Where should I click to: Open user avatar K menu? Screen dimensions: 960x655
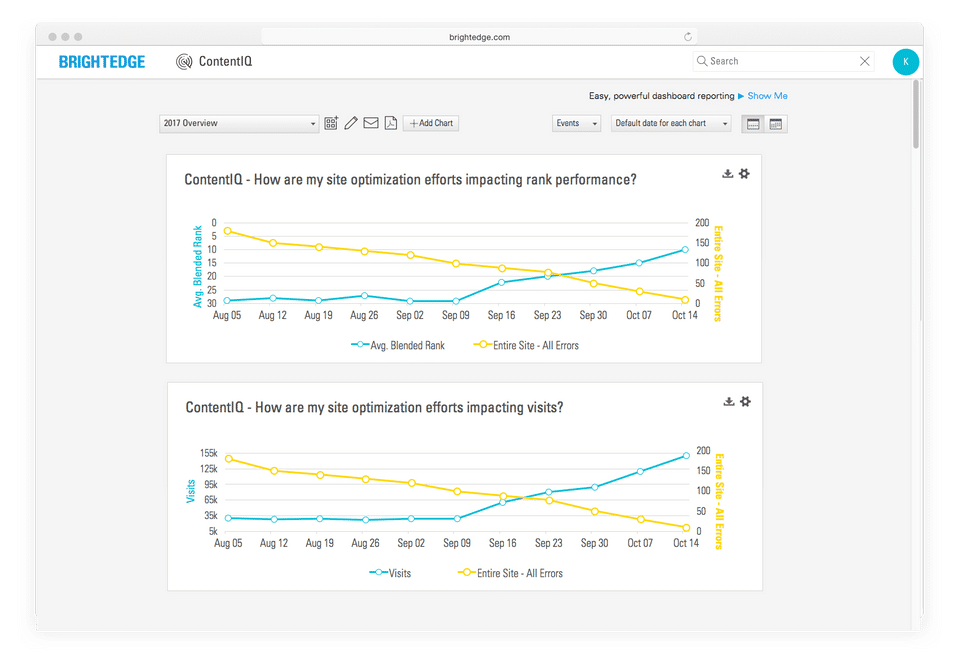pos(906,62)
